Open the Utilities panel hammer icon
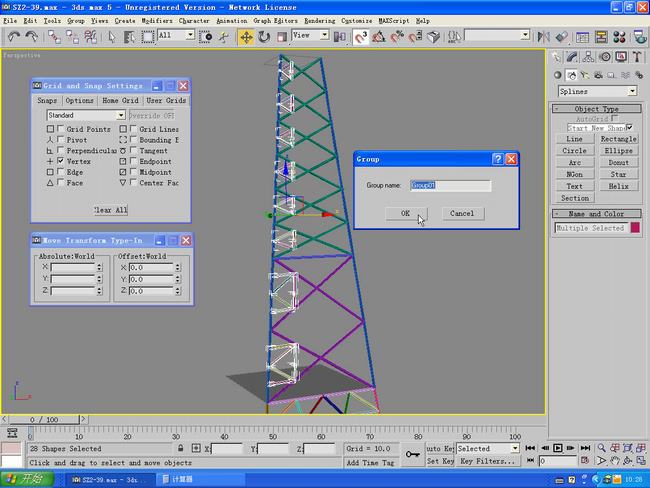The height and width of the screenshot is (488, 650). pos(637,57)
